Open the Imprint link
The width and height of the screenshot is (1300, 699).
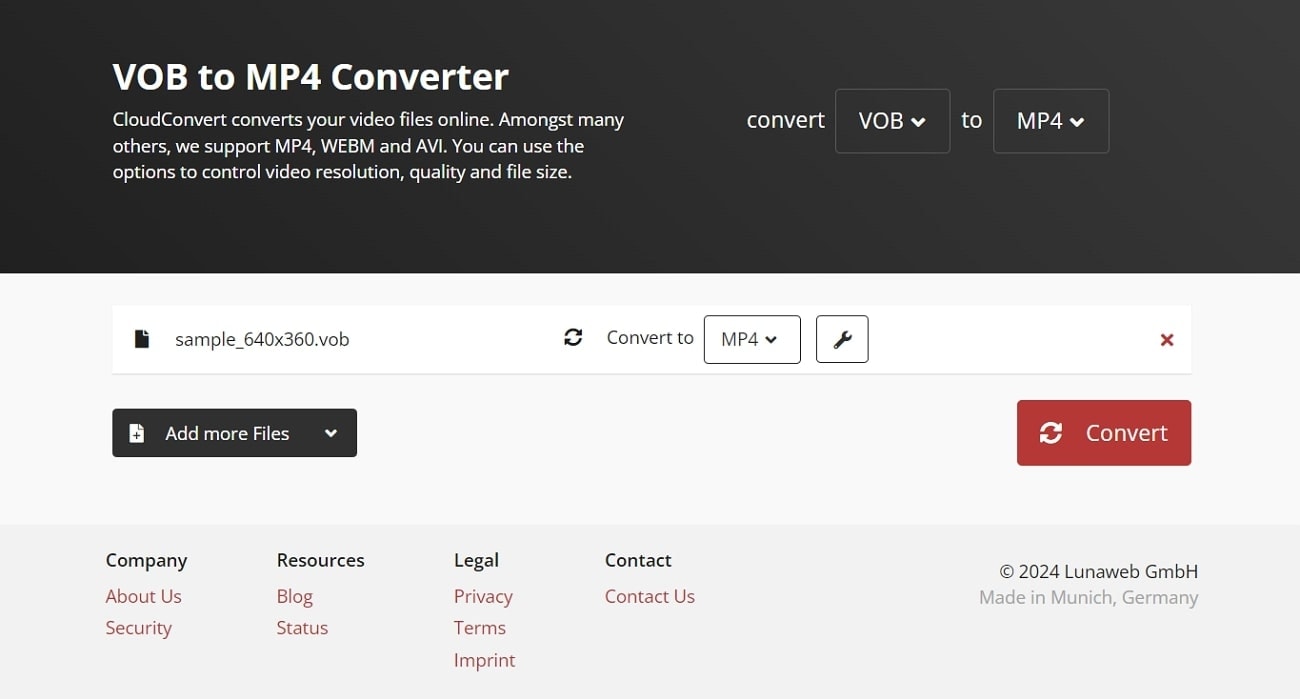485,660
